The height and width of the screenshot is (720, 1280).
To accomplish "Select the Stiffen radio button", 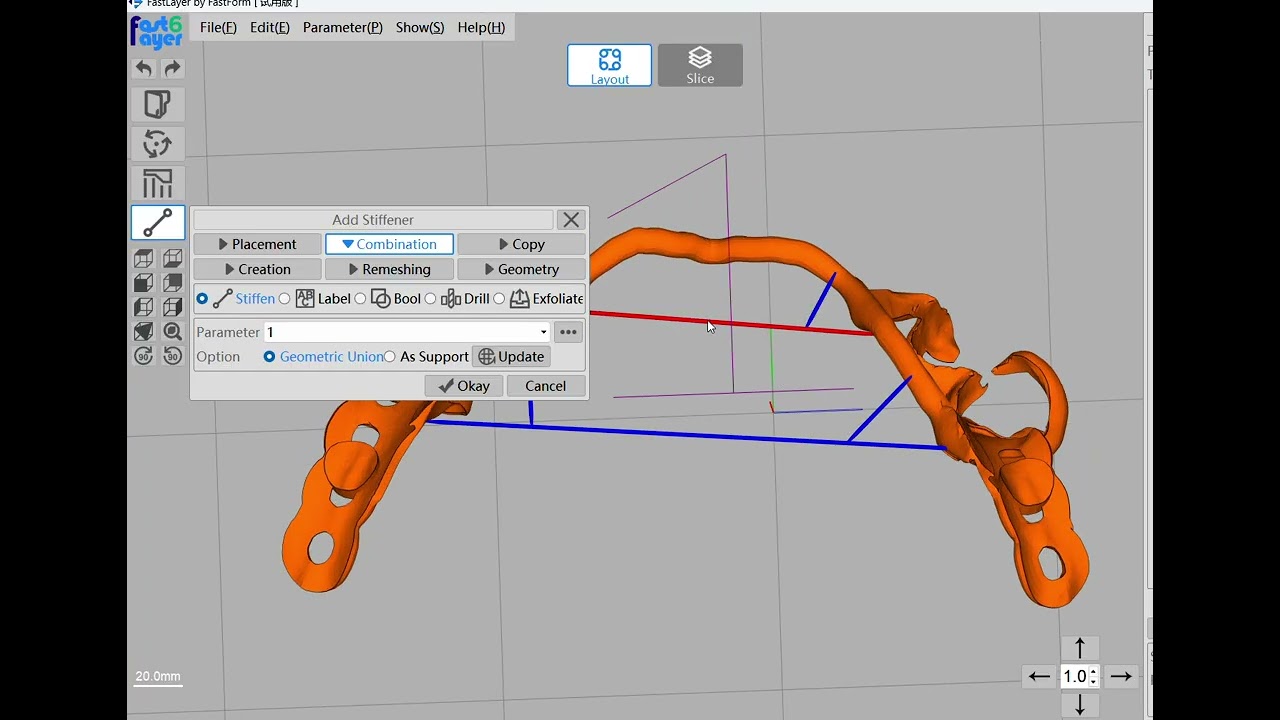I will (202, 298).
